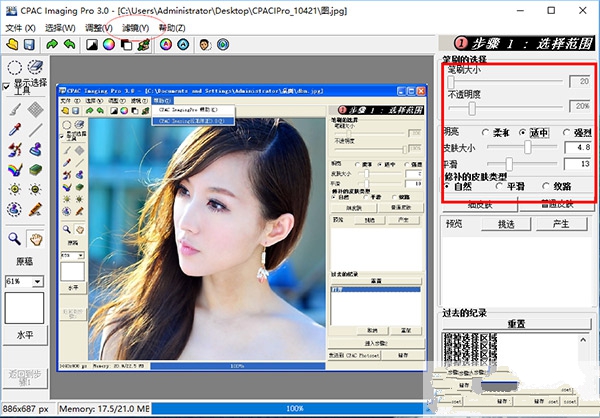Click the 平滑 slider handle
Viewport: 600px width, 418px height.
509,164
